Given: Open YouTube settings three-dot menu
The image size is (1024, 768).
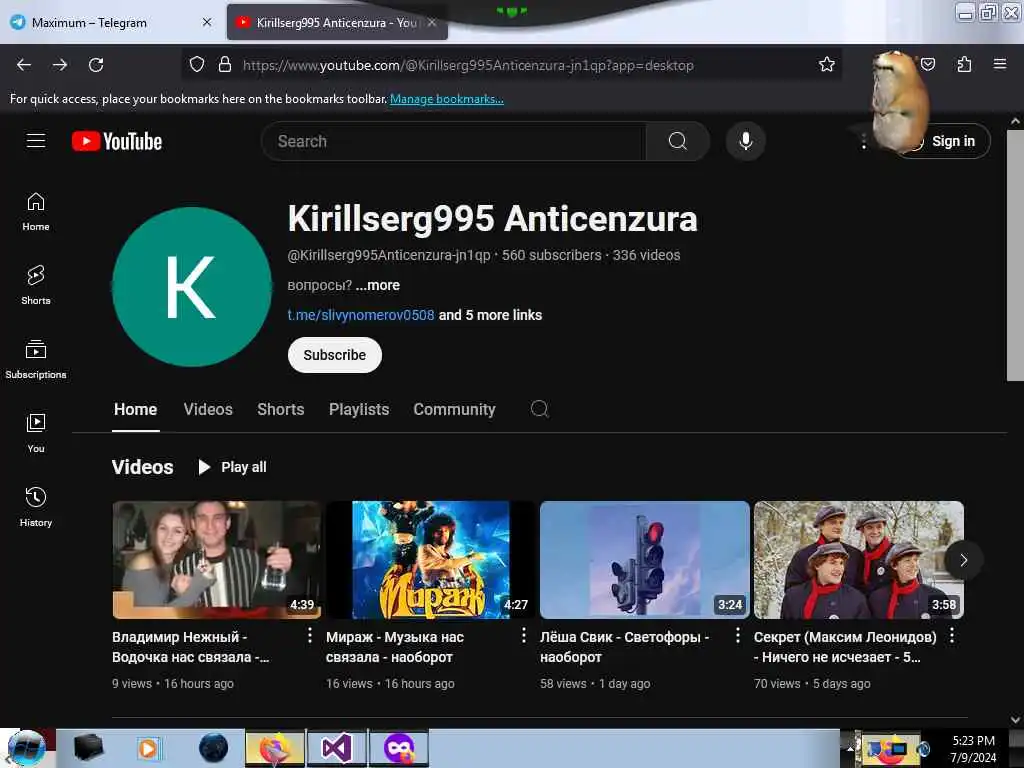Looking at the screenshot, I should (x=863, y=141).
